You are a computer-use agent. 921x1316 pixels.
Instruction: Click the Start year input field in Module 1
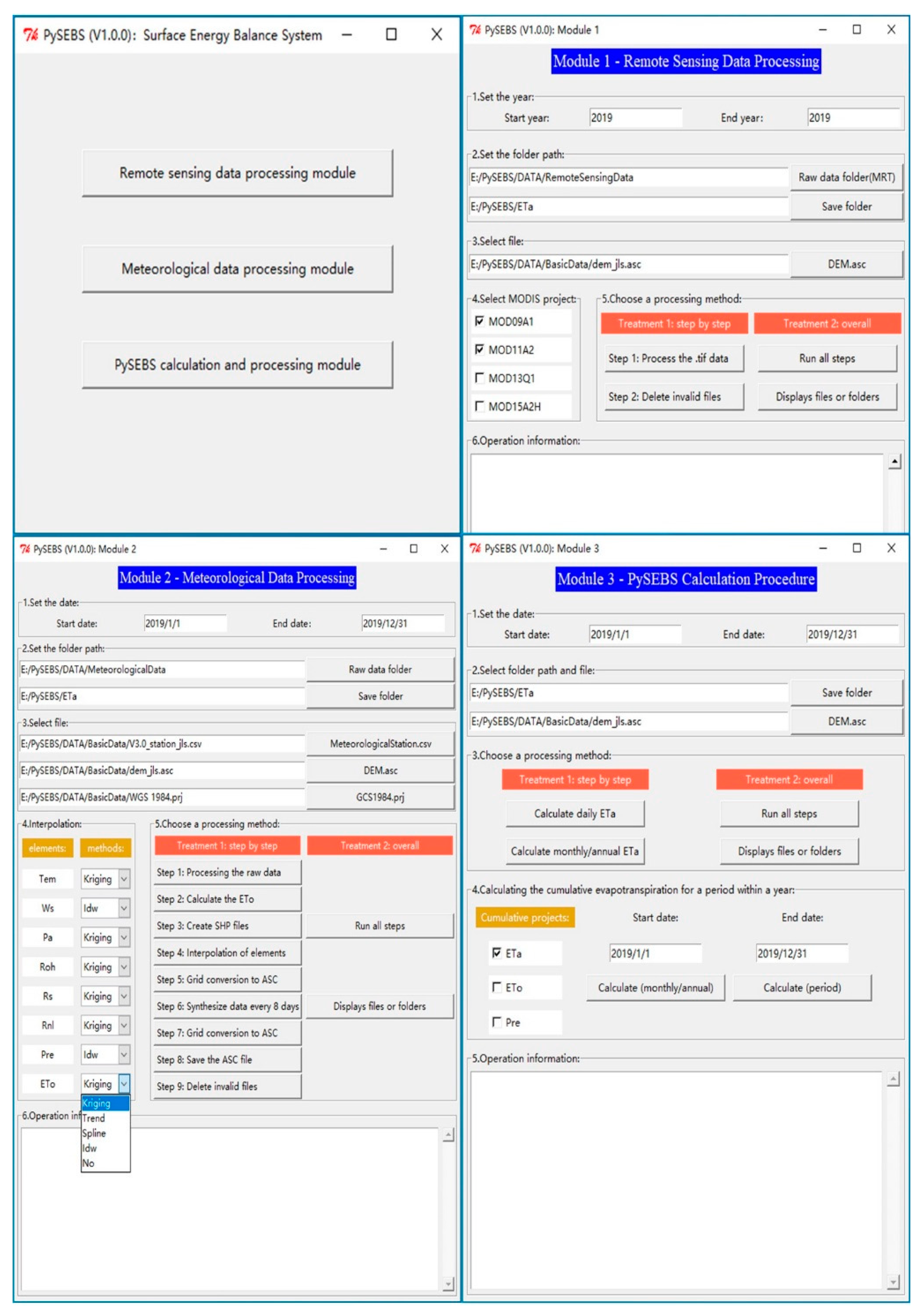[x=635, y=118]
